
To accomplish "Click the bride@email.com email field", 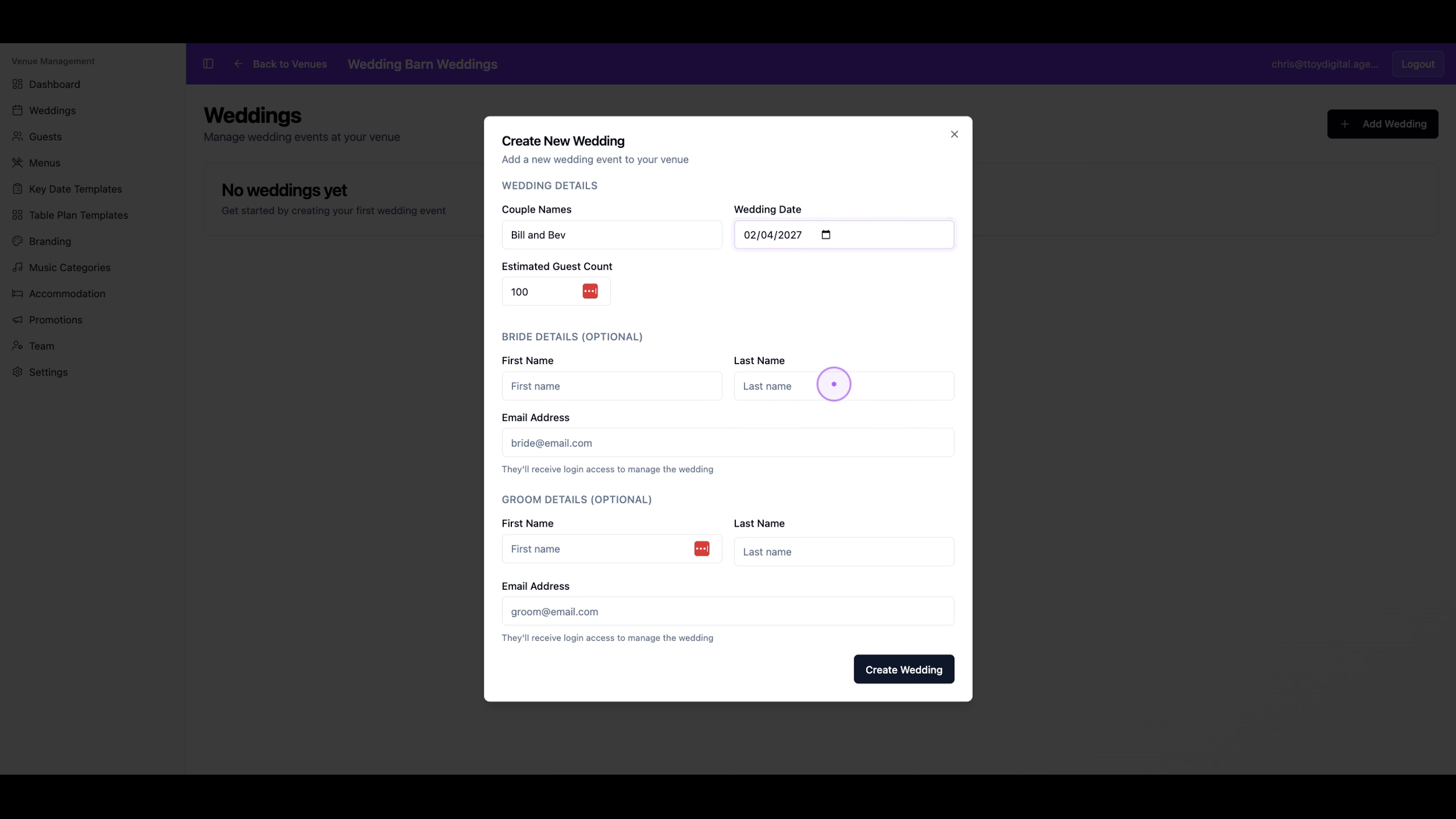I will click(x=728, y=442).
